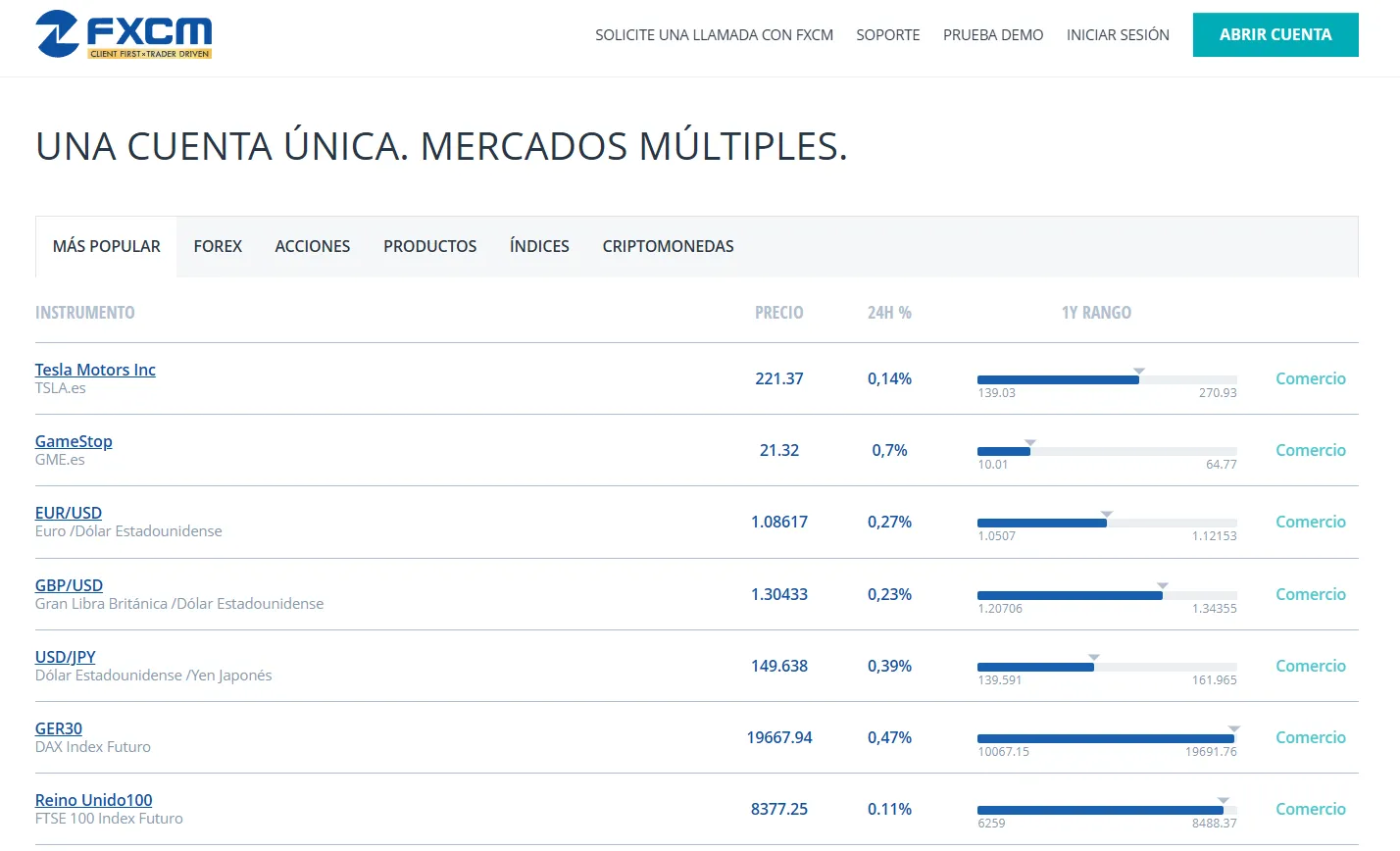Viewport: 1400px width, 851px height.
Task: Open USD/JPY instrument link
Action: (x=66, y=657)
